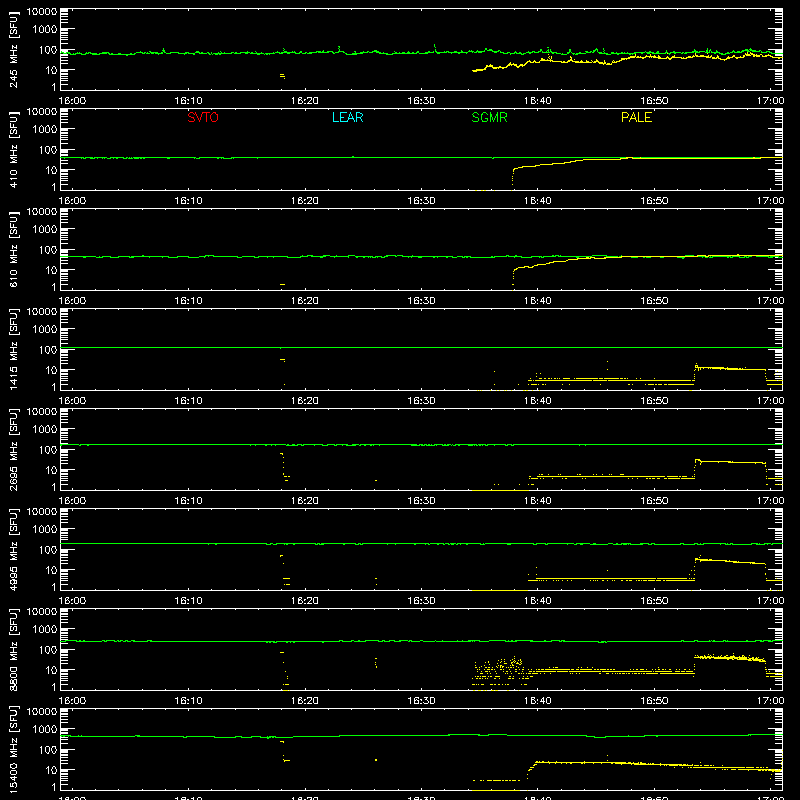800x800 pixels.
Task: Select the 410 MHz [SFU] axis title
Action: [14, 149]
